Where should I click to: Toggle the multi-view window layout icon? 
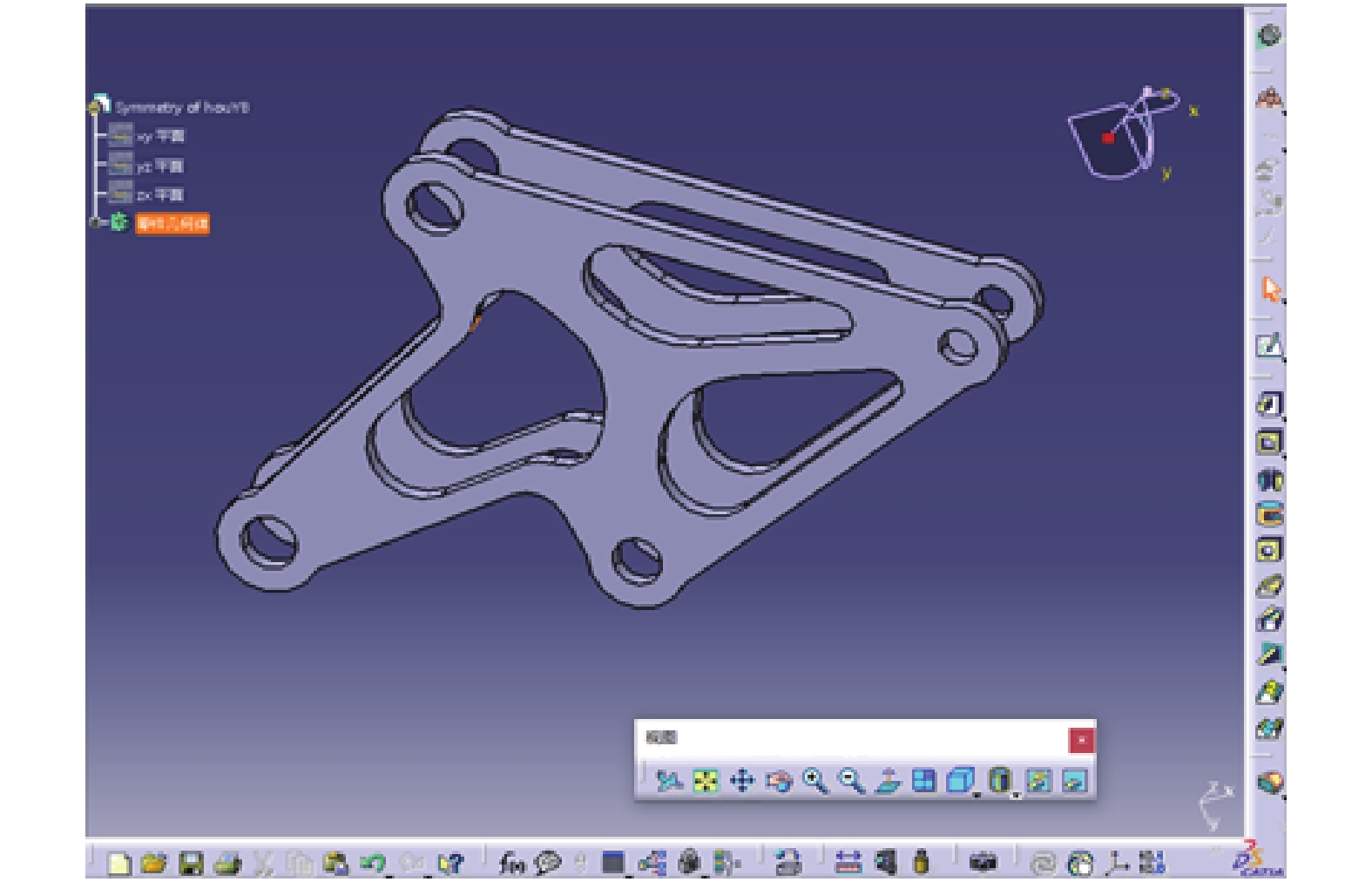[x=923, y=780]
